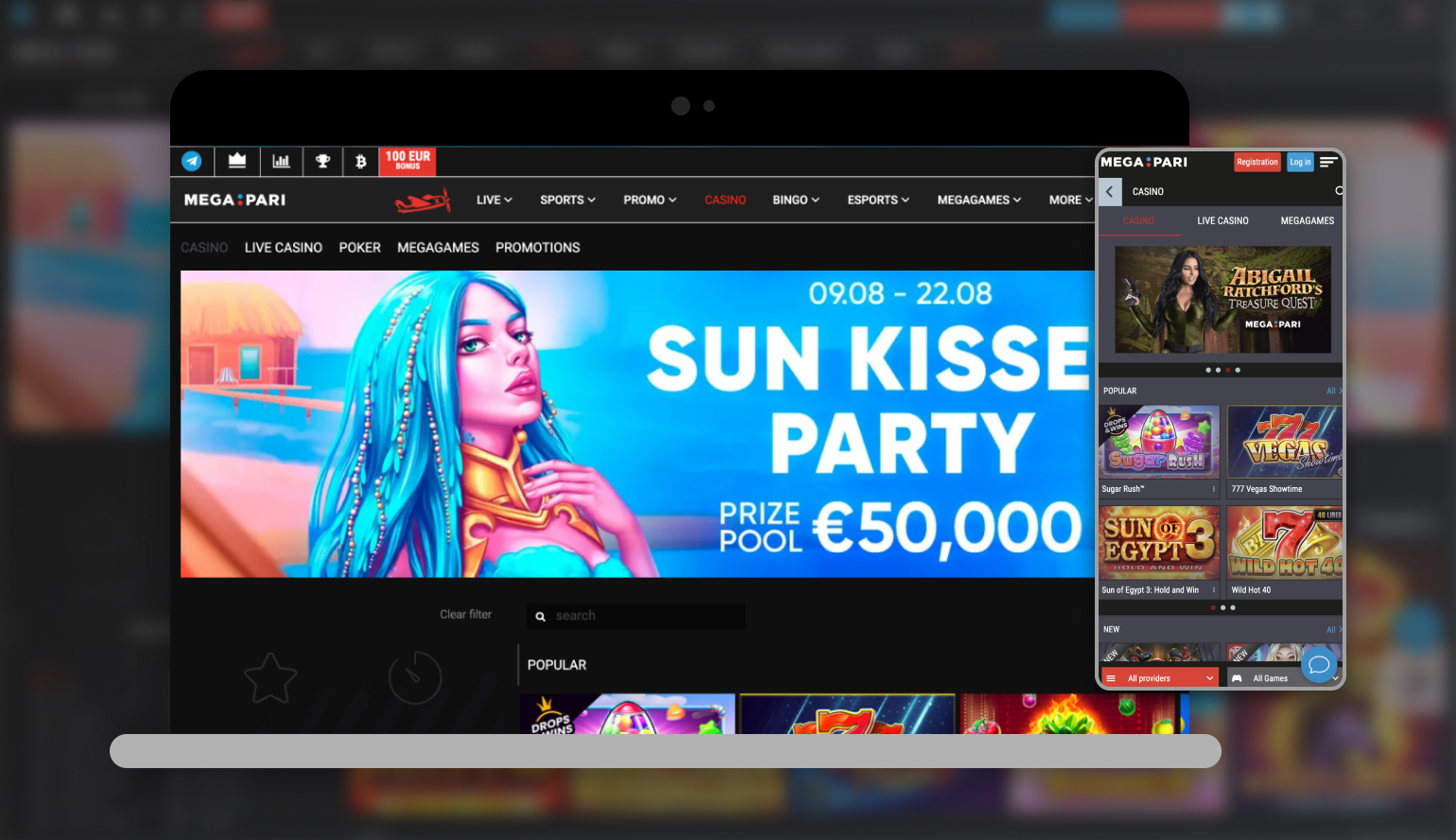1456x840 pixels.
Task: Open the Wild Hot 40 game
Action: click(1285, 542)
